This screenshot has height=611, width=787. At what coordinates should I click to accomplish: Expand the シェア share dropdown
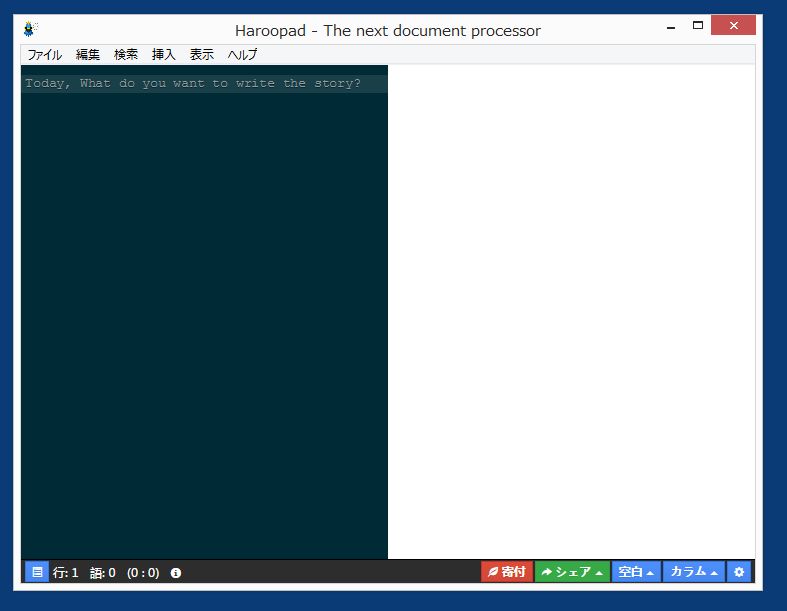click(572, 572)
